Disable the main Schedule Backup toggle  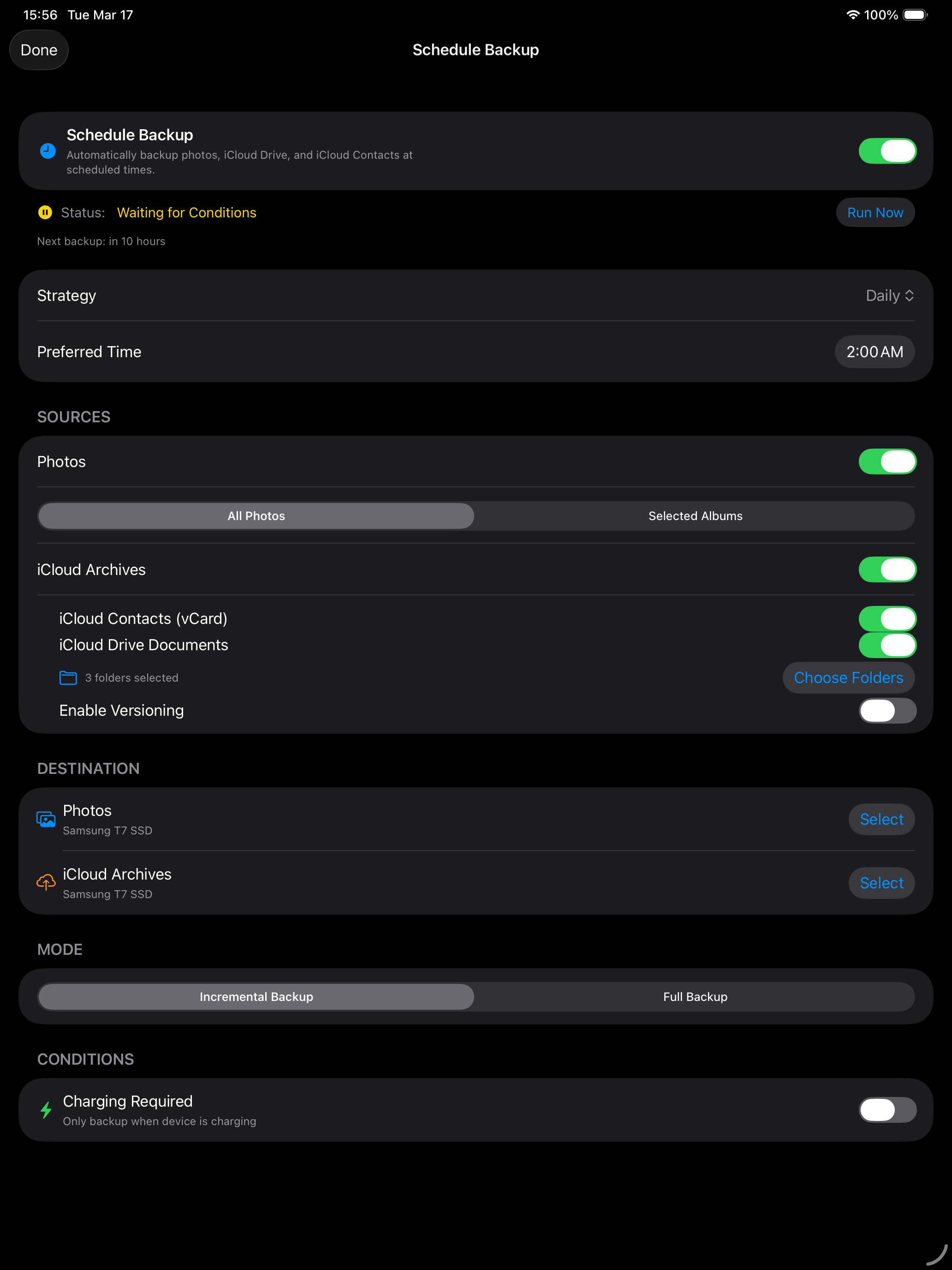(887, 151)
